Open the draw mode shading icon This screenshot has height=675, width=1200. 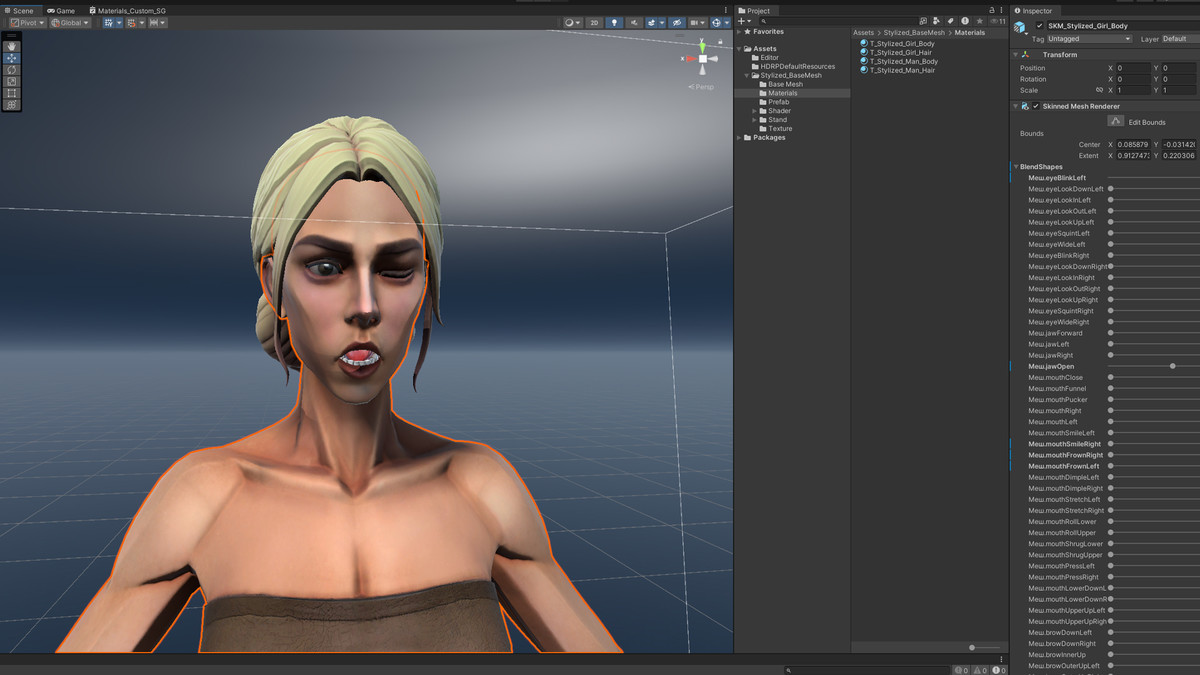pyautogui.click(x=571, y=22)
